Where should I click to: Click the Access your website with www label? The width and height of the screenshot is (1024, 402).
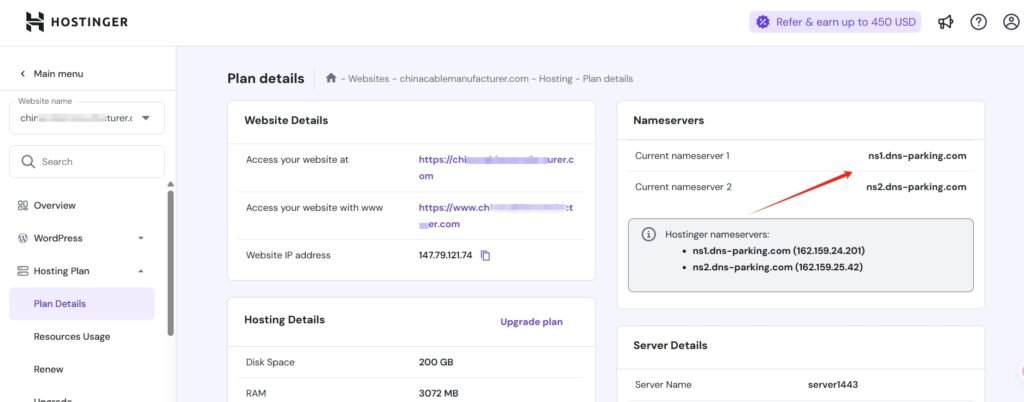[314, 208]
